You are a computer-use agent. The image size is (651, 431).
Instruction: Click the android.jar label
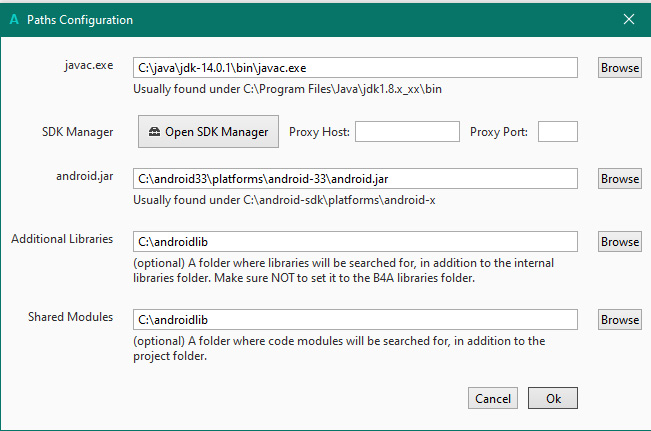point(85,176)
